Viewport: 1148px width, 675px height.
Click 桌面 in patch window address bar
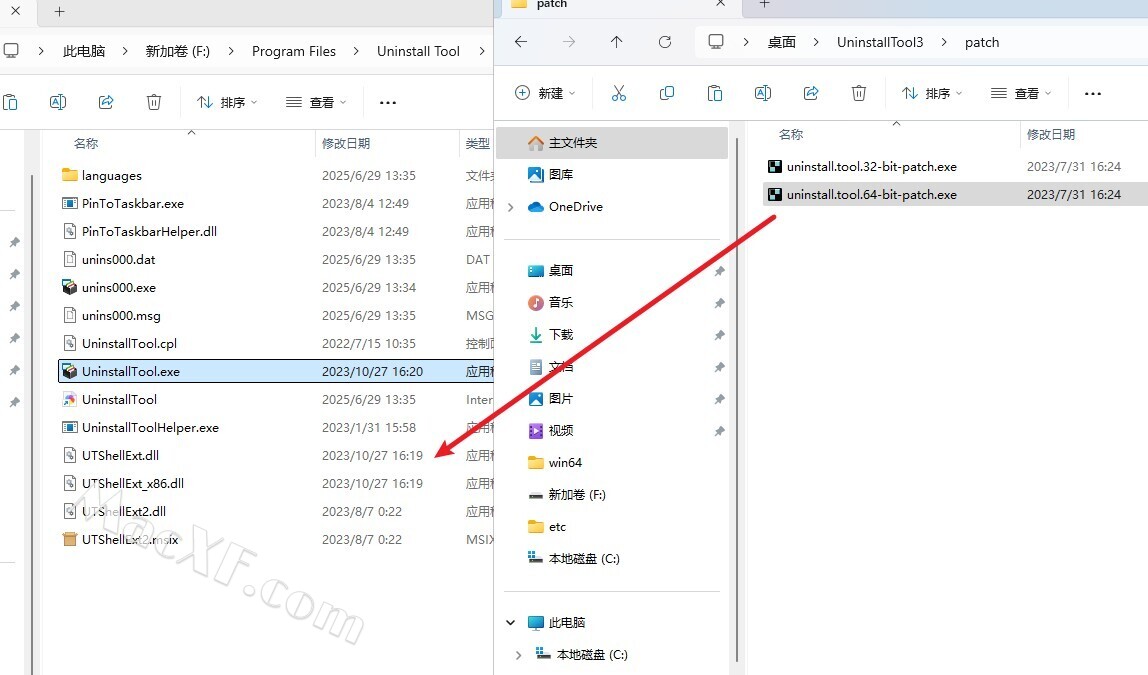coord(781,42)
